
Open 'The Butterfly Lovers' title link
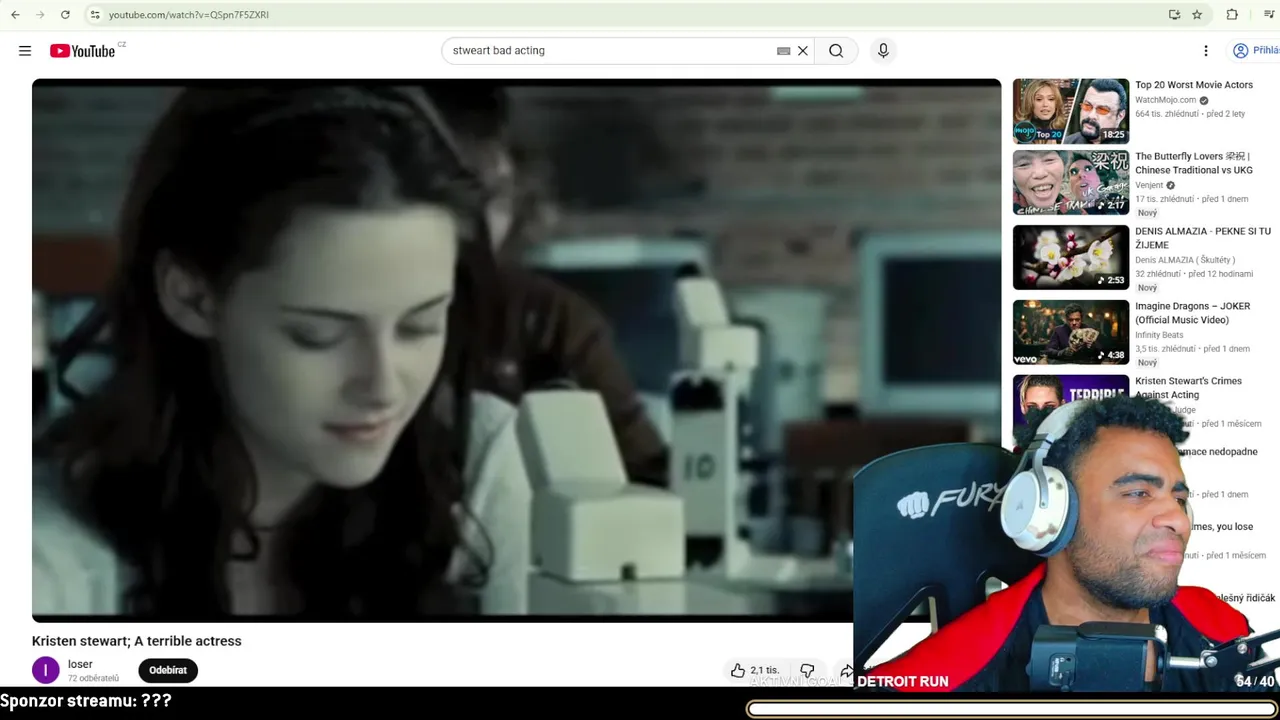click(x=1194, y=163)
